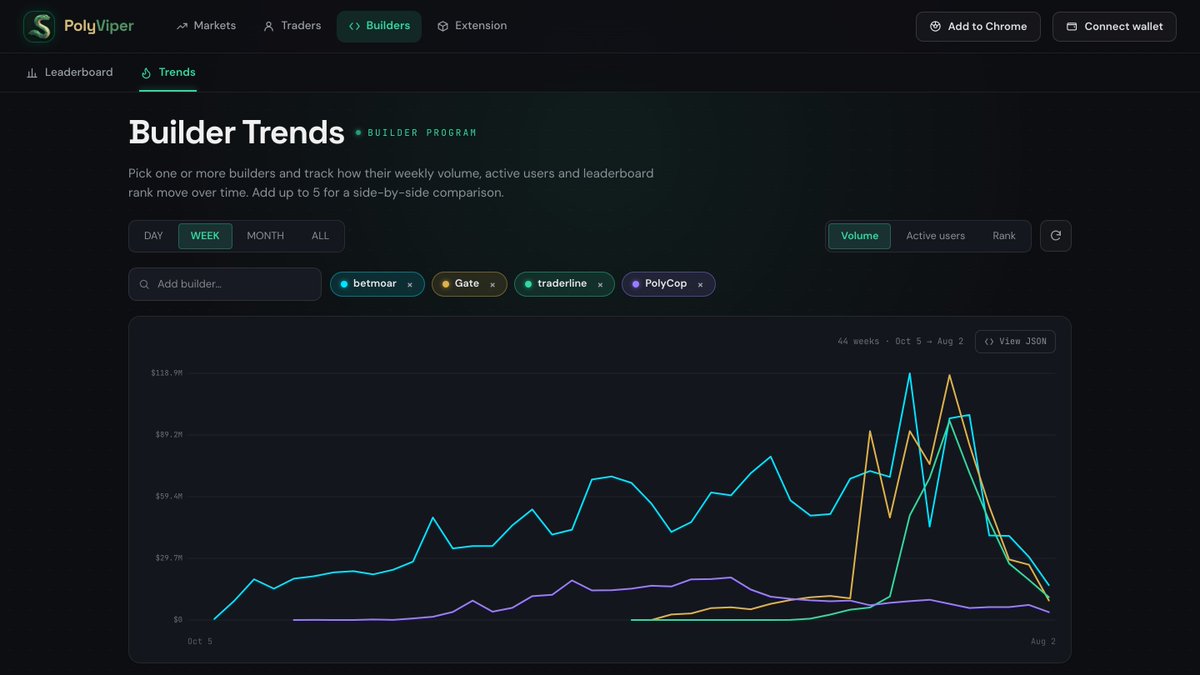This screenshot has width=1200, height=675.
Task: Click the $59.4M axis label
Action: [168, 496]
